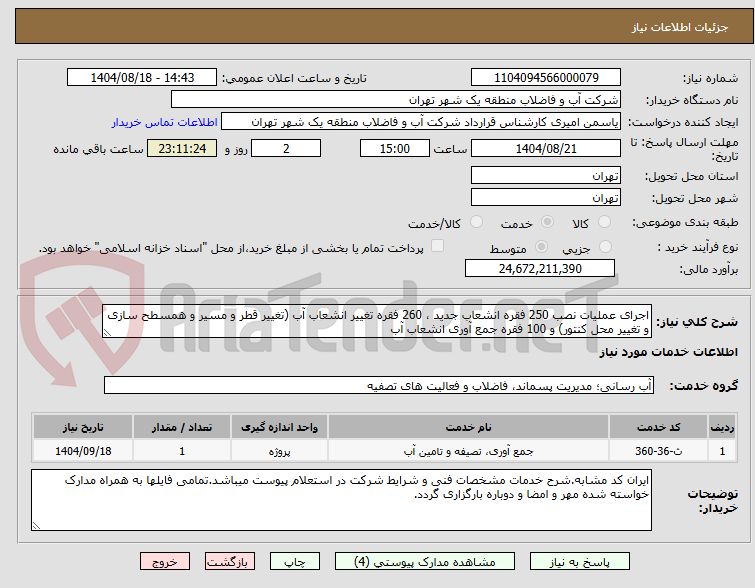The height and width of the screenshot is (588, 755).
Task: Click the توضیحات خریدار text area
Action: click(x=341, y=500)
